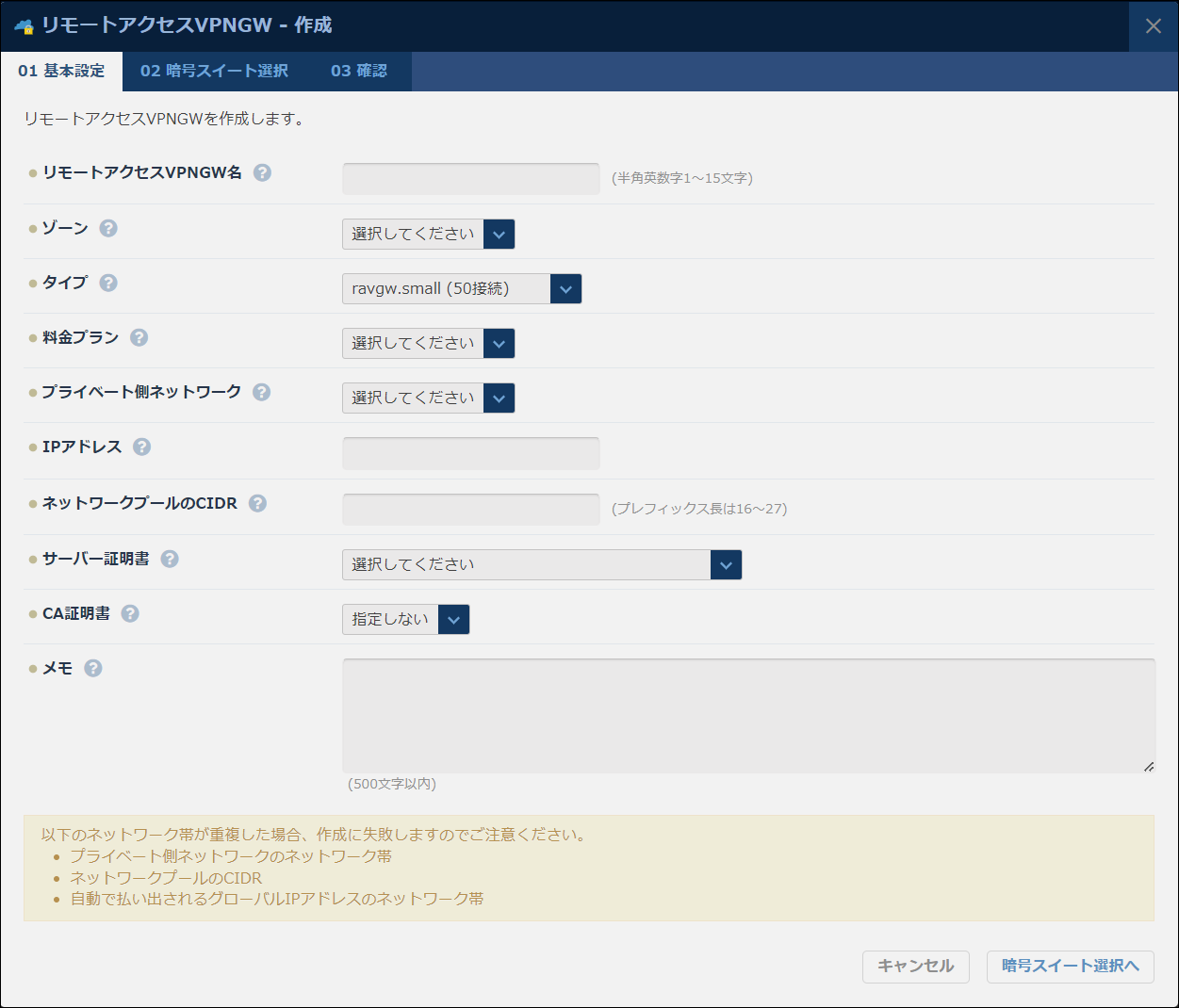This screenshot has width=1179, height=1008.
Task: Click the ゾーン help question mark icon
Action: pos(108,228)
